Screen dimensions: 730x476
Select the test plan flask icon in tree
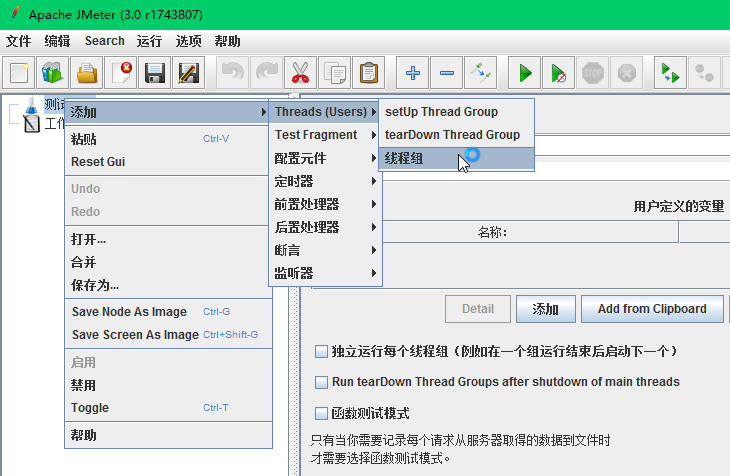pos(31,106)
